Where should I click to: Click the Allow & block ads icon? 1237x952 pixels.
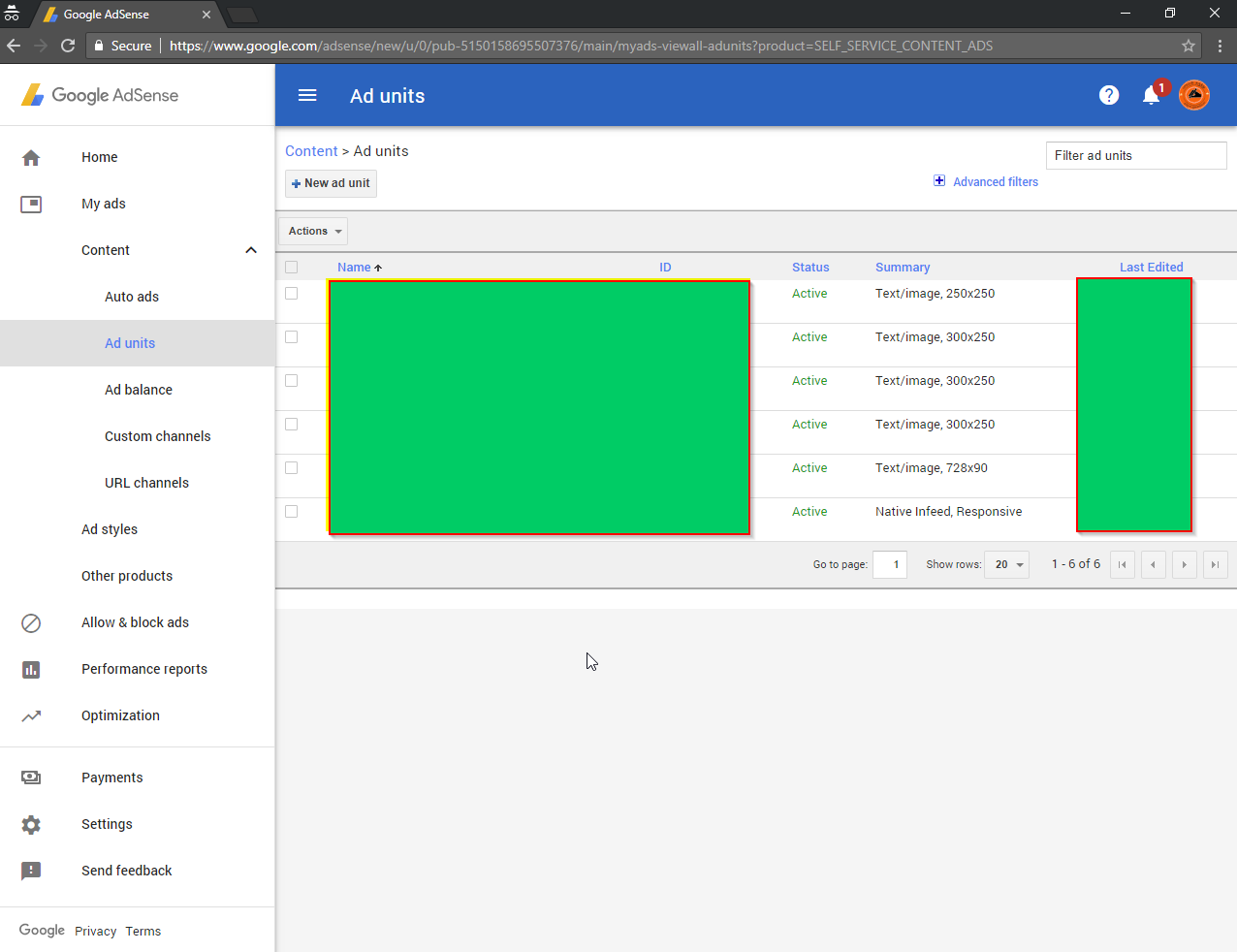31,622
